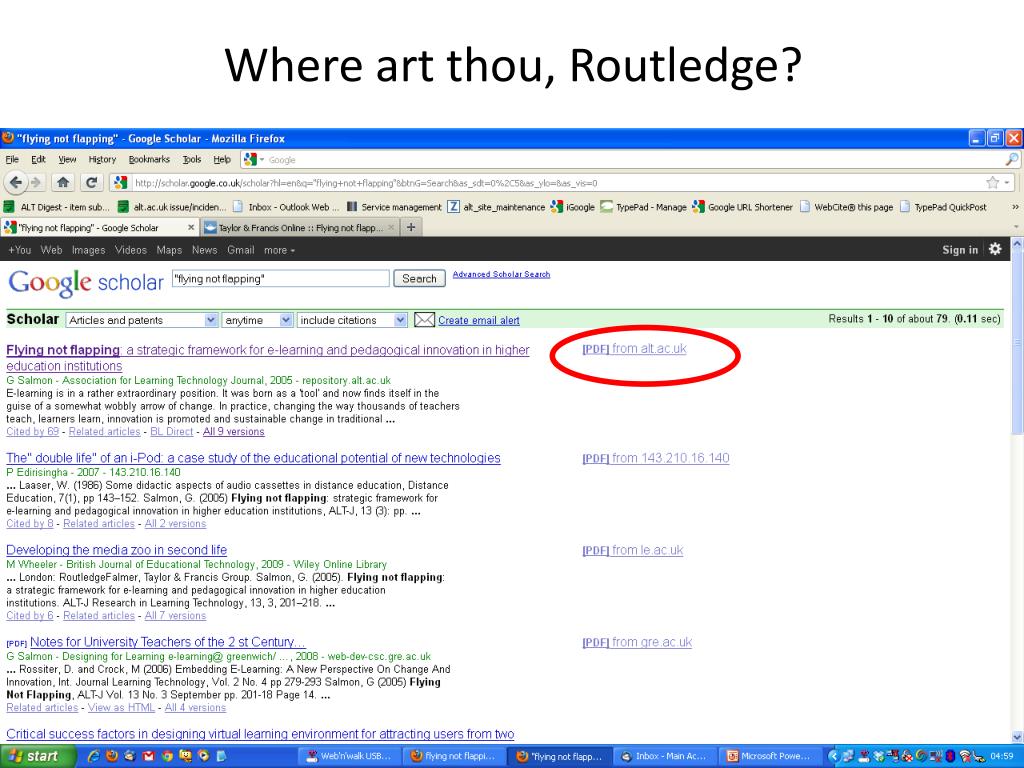Open the anytime date dropdown

tap(257, 320)
